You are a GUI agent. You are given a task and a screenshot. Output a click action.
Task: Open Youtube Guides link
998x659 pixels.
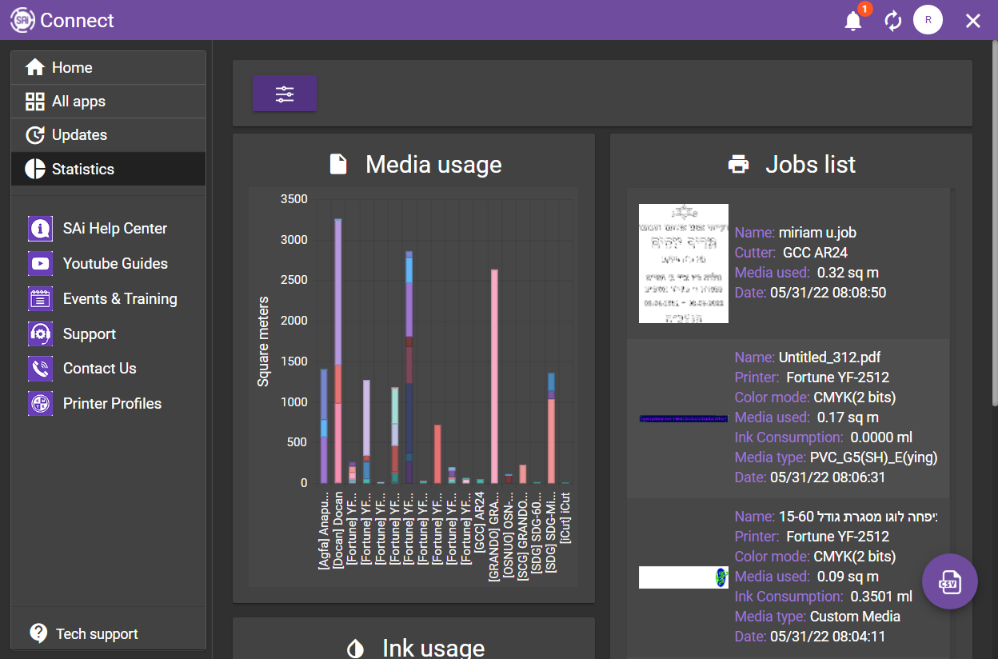[114, 264]
